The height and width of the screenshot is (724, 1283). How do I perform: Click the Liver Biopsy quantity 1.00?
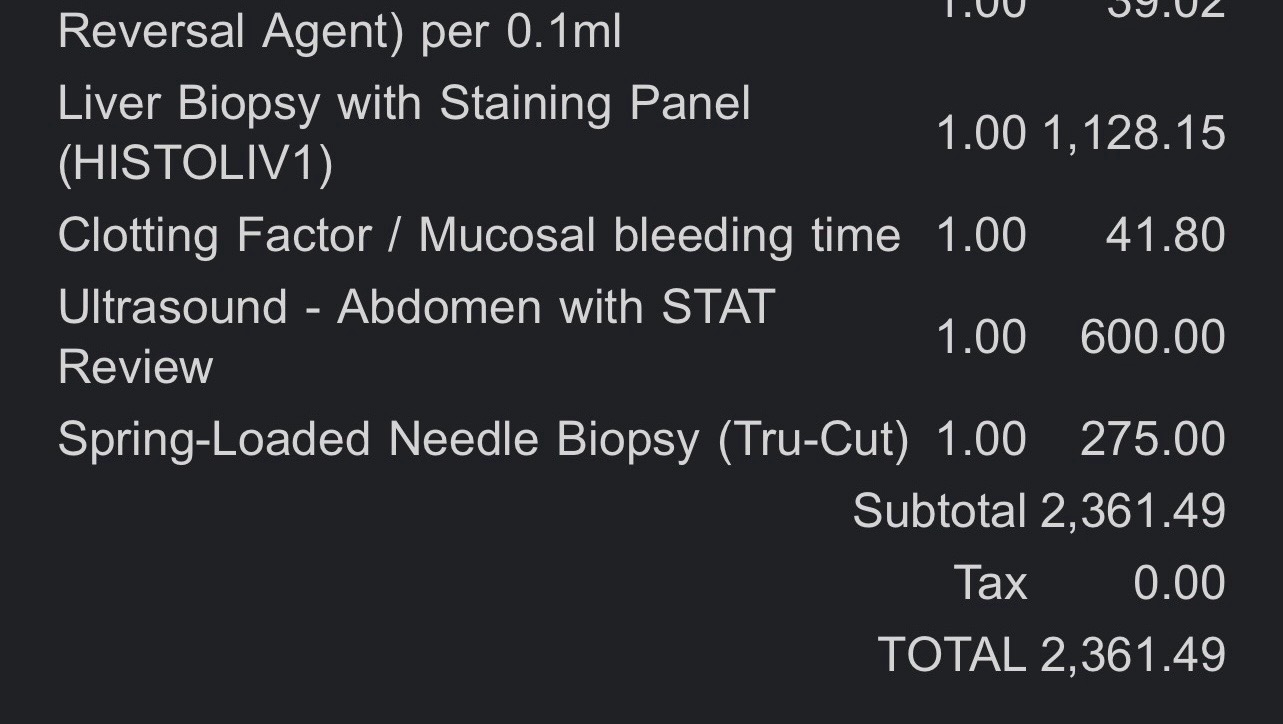981,134
